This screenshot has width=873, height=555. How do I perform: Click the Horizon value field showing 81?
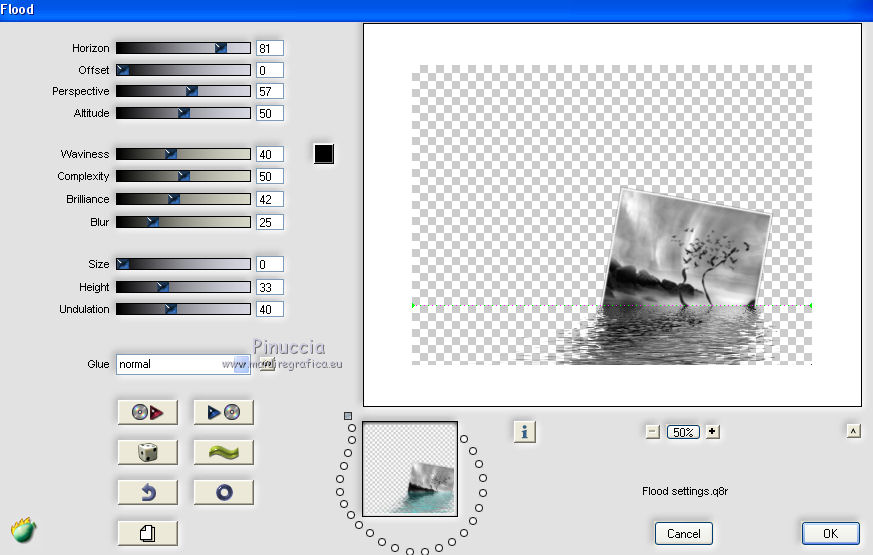[x=270, y=48]
